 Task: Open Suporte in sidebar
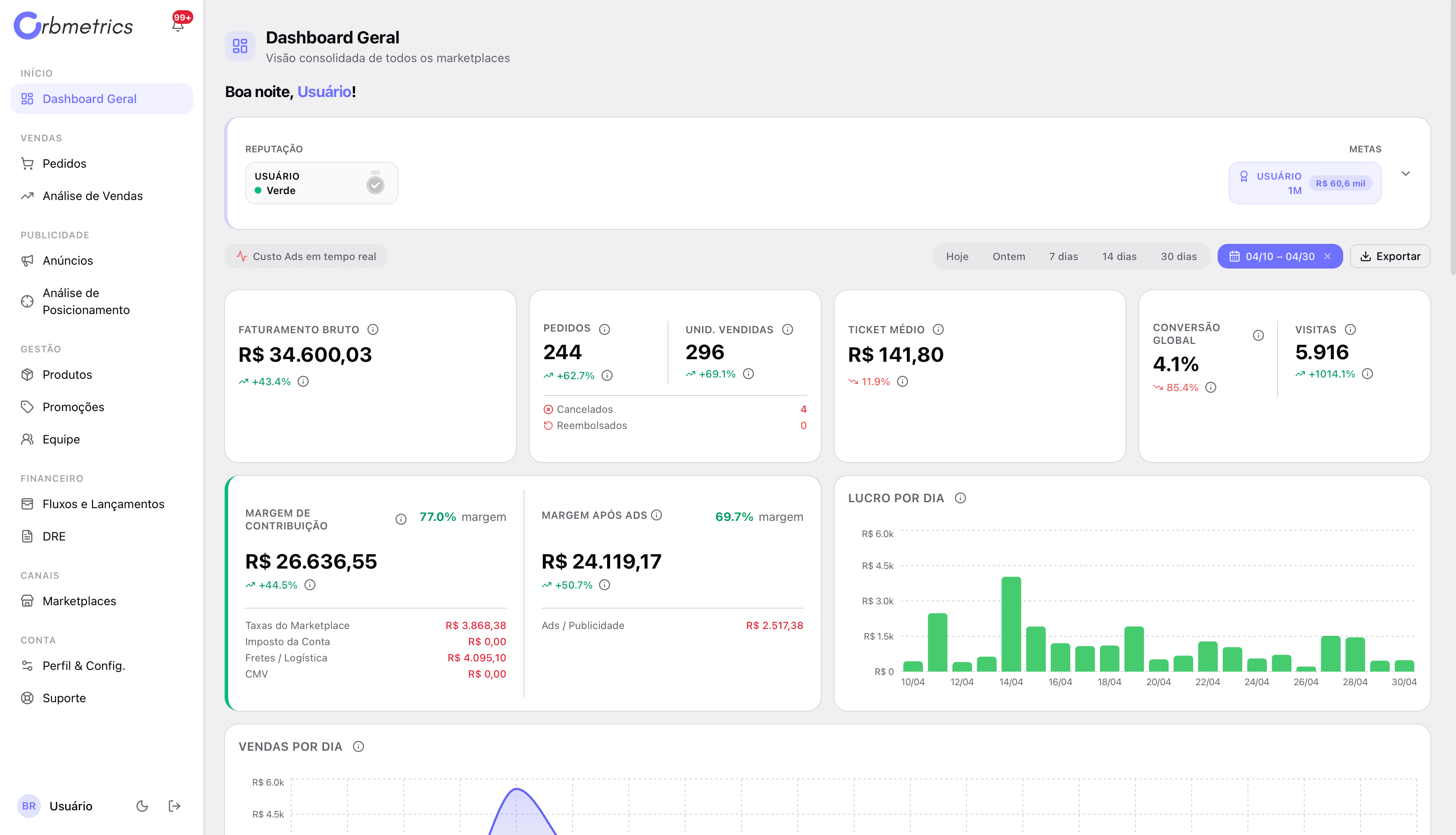coord(102,698)
